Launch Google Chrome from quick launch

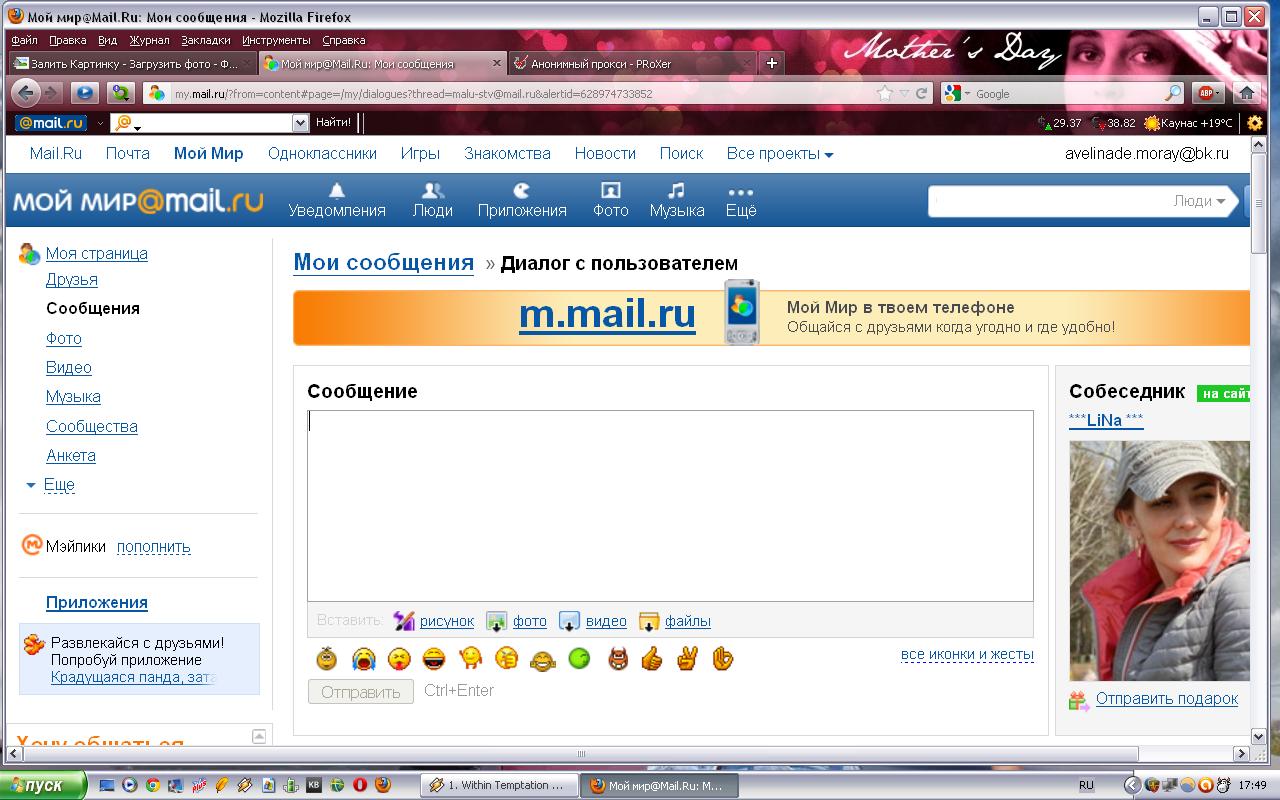[x=152, y=785]
